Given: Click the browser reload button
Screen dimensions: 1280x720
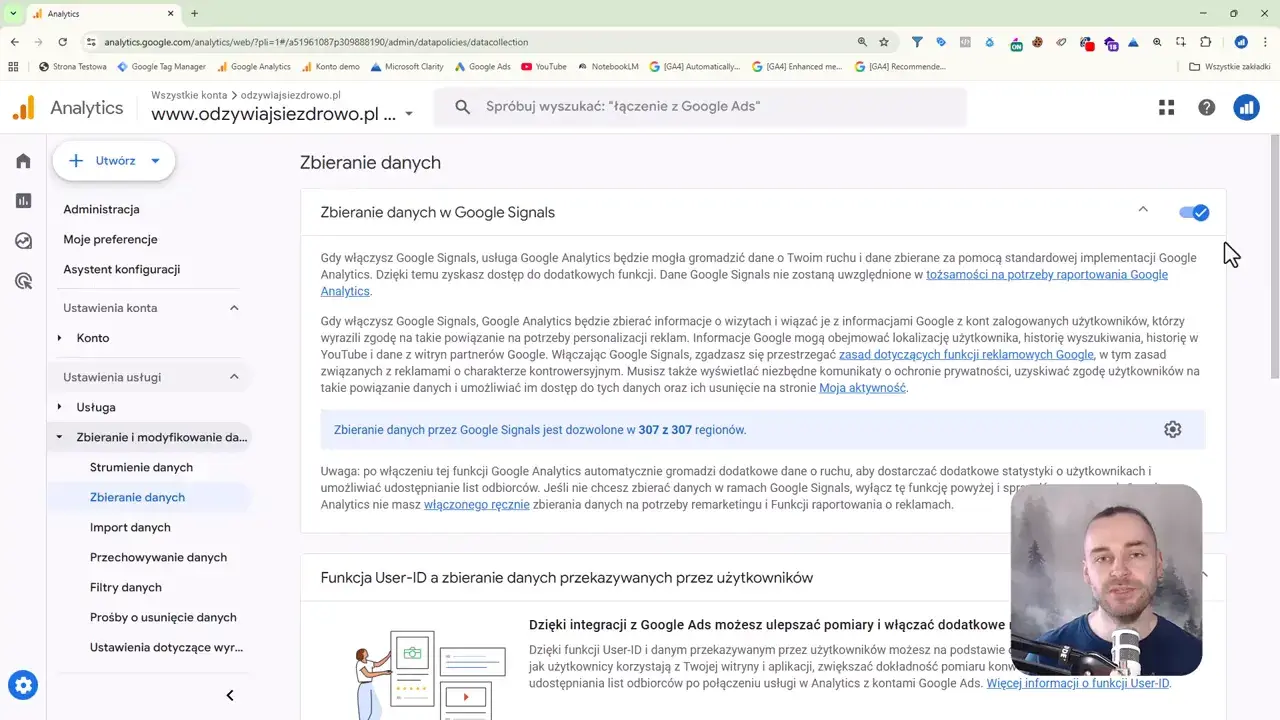Looking at the screenshot, I should [63, 42].
